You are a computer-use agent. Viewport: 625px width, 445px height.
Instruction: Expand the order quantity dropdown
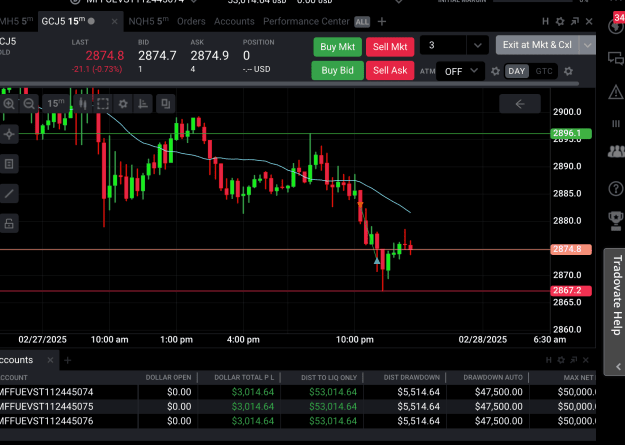pos(478,45)
